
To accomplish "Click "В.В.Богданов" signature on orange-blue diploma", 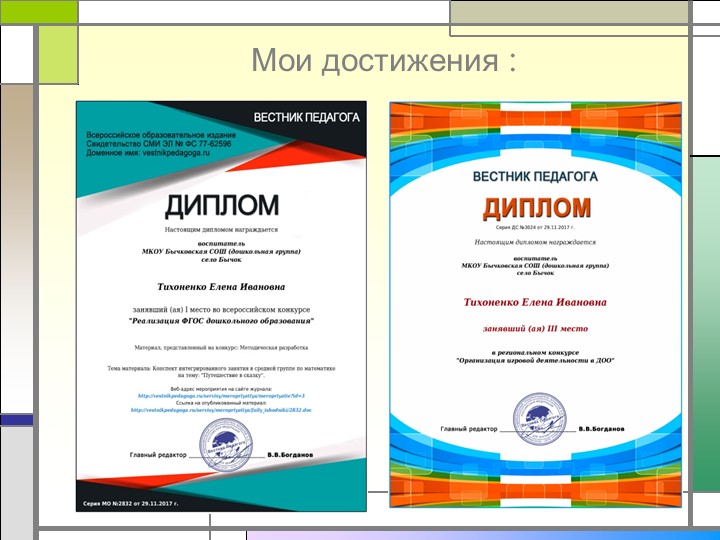I will [602, 429].
